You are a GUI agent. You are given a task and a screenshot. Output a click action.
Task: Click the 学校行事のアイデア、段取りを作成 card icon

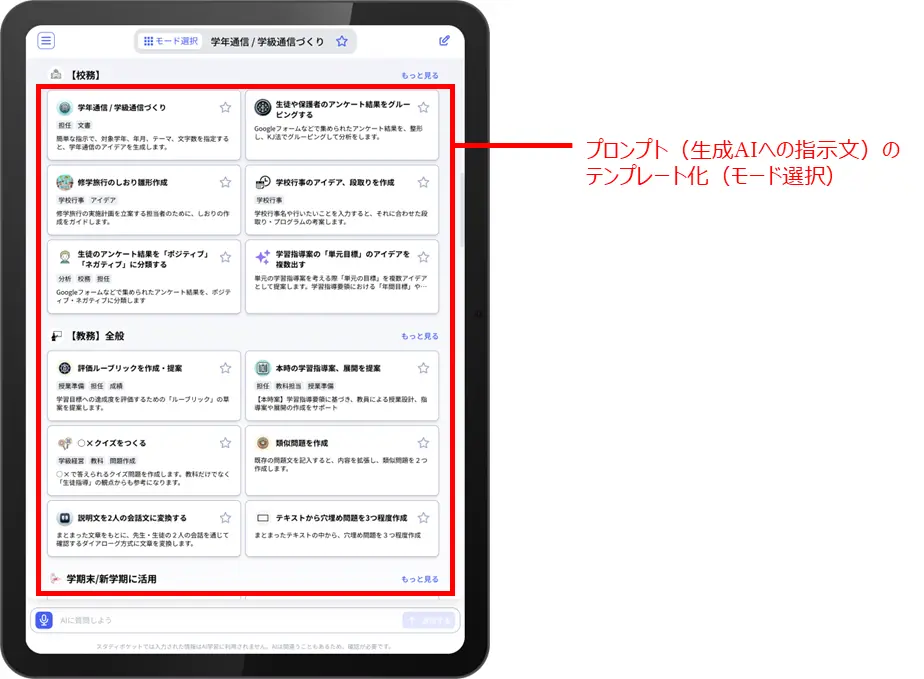click(263, 183)
